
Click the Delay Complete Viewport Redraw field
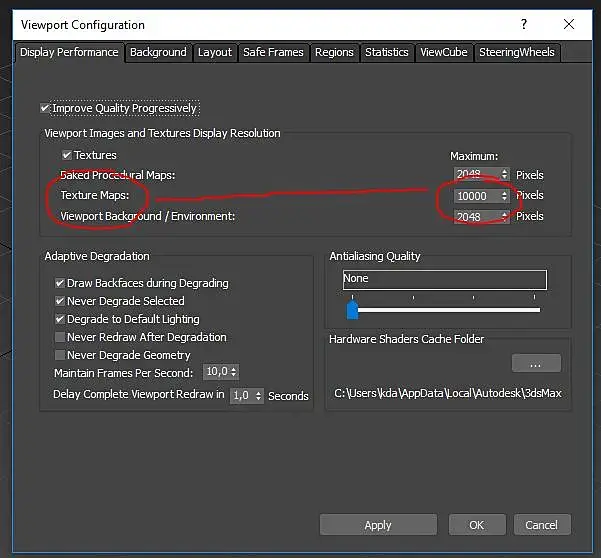pyautogui.click(x=242, y=396)
